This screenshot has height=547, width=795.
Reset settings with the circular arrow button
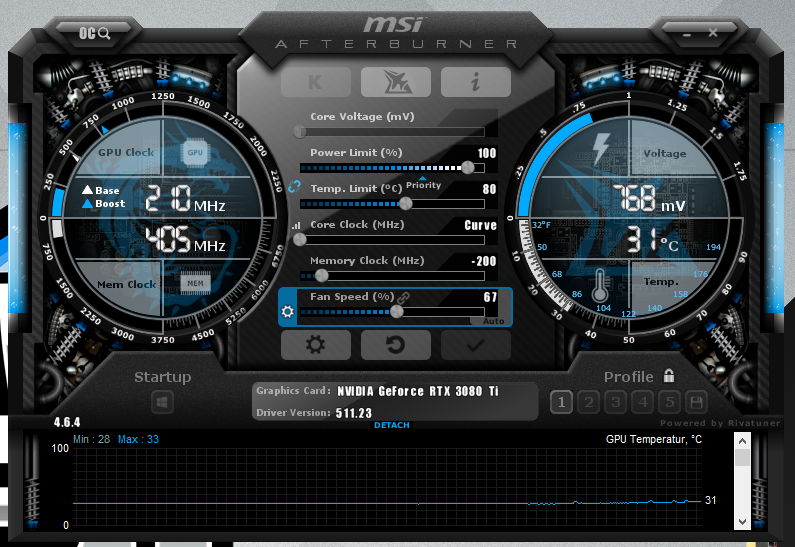[x=396, y=345]
